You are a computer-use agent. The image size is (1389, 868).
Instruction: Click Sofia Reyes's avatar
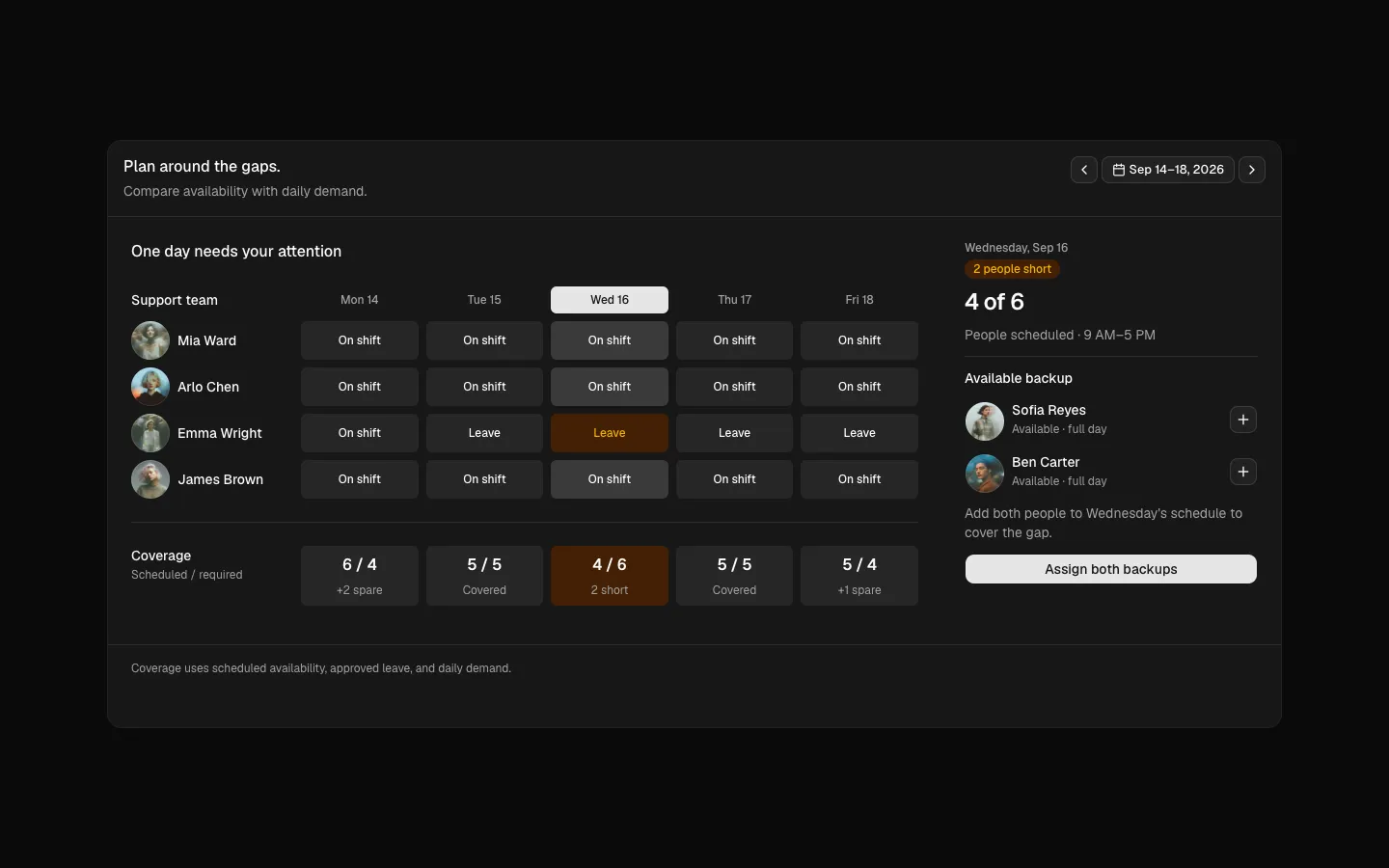(985, 421)
